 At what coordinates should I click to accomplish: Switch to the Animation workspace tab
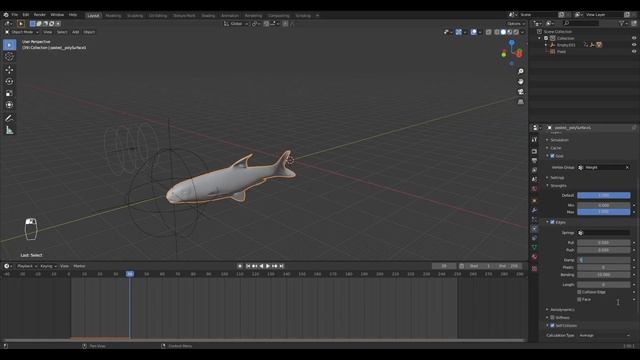(x=230, y=16)
